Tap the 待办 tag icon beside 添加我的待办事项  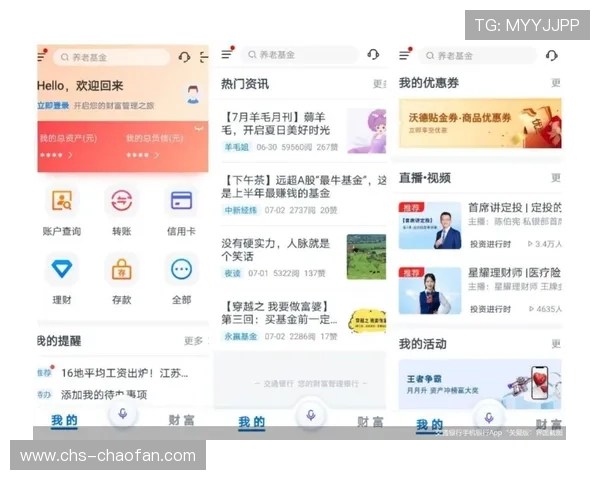tap(44, 394)
